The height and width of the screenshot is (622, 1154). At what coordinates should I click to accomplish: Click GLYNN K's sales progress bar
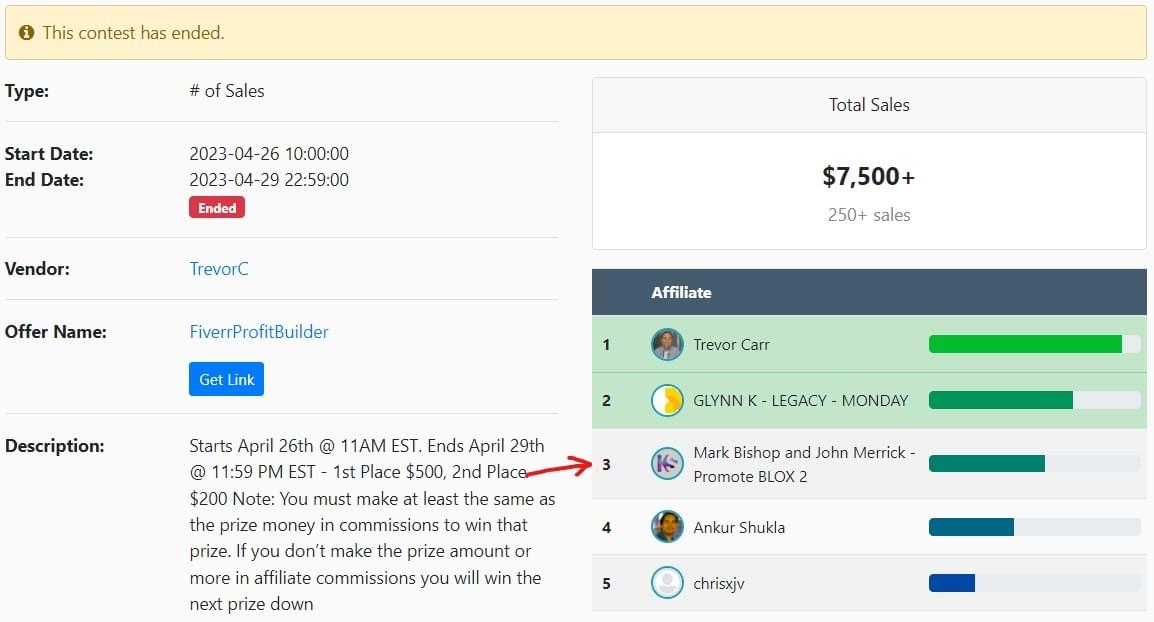(1001, 401)
